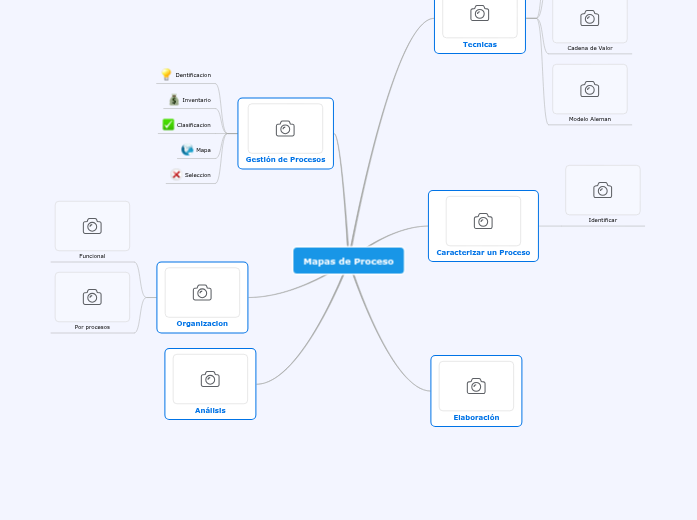
Task: Select the Gestión de Procesos title
Action: point(285,160)
